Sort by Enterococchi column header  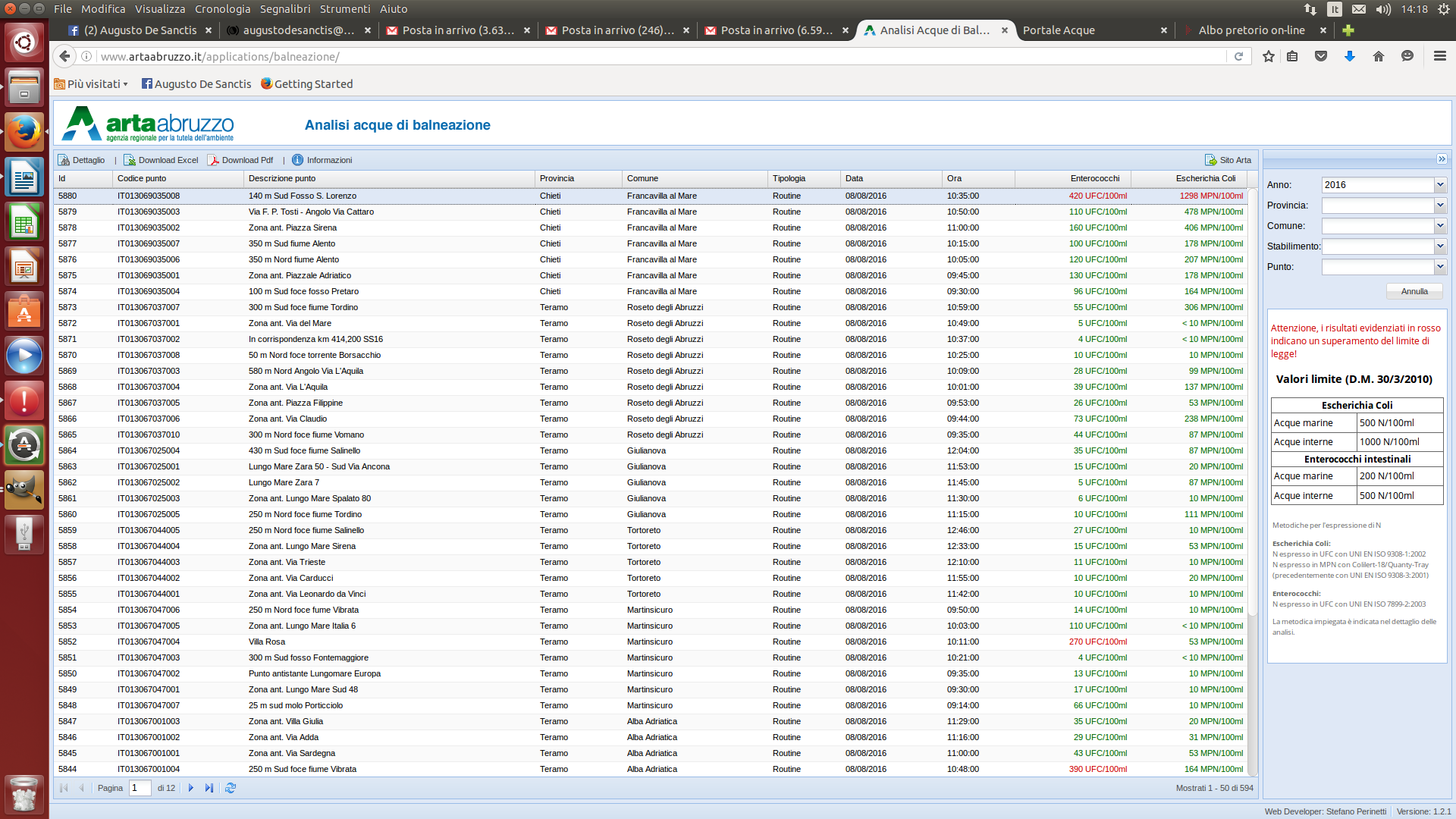(x=1094, y=178)
